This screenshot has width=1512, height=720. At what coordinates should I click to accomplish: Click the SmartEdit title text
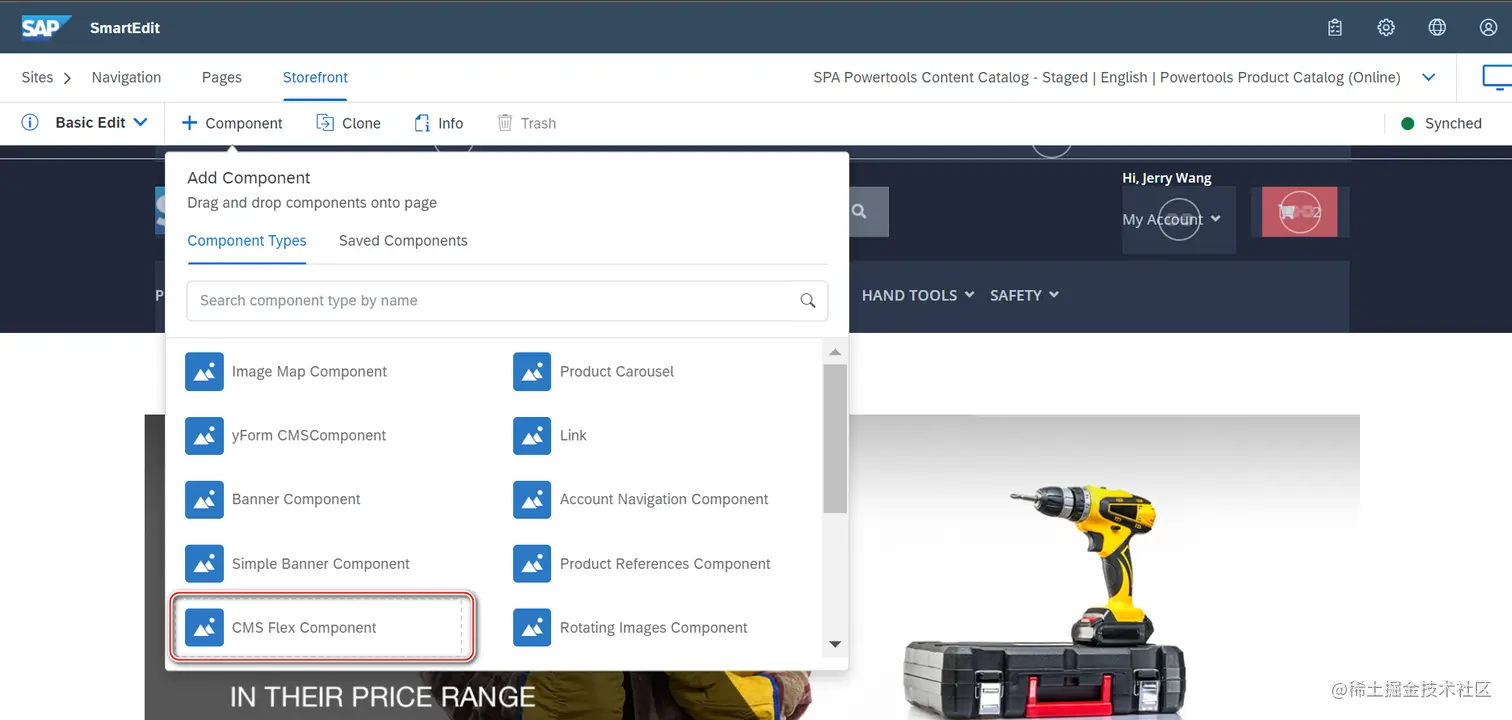(x=125, y=28)
